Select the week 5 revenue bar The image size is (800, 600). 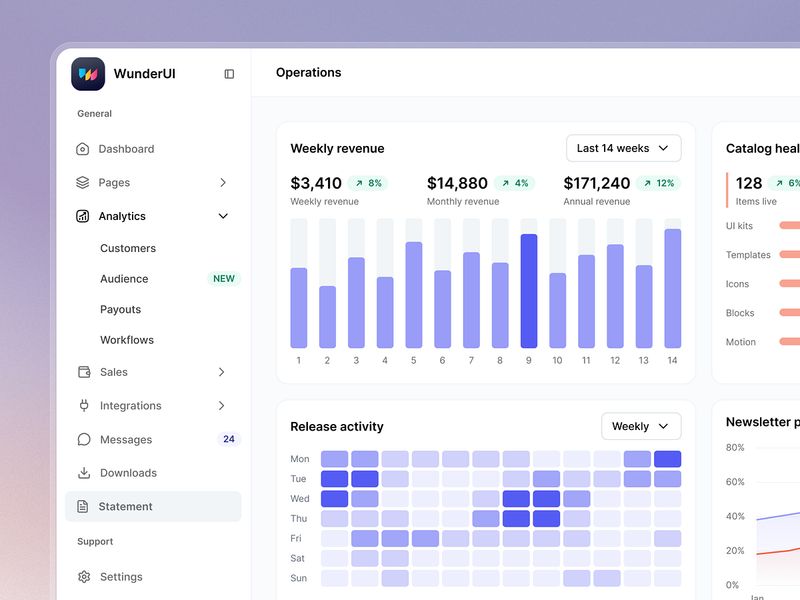(414, 295)
